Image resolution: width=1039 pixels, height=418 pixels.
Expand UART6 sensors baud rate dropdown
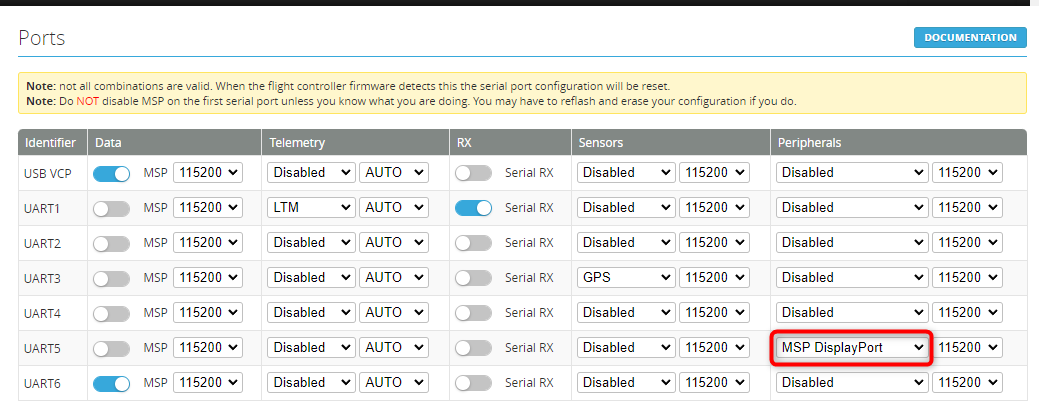(714, 382)
